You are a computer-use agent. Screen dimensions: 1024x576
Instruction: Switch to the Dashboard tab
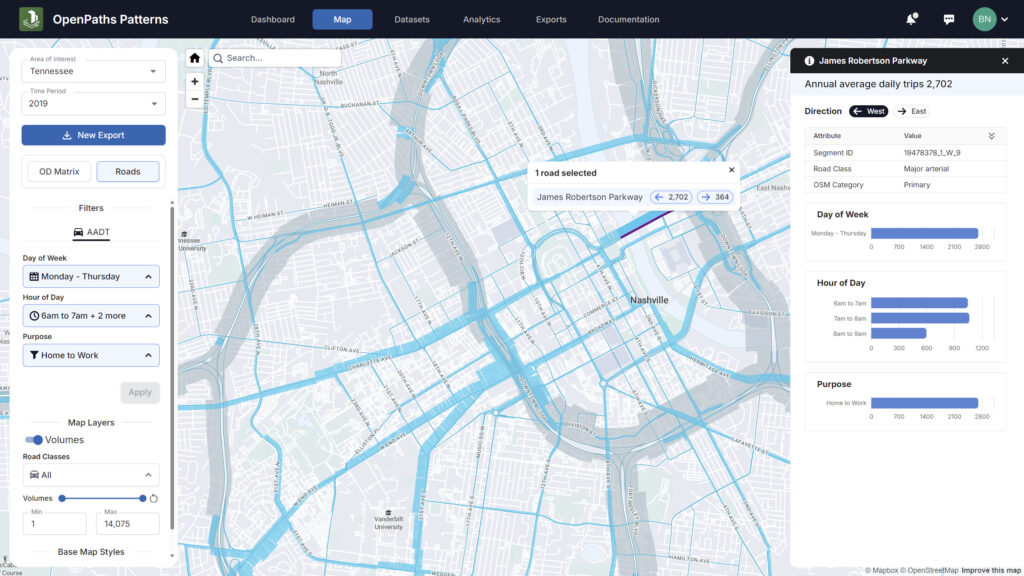pyautogui.click(x=272, y=18)
